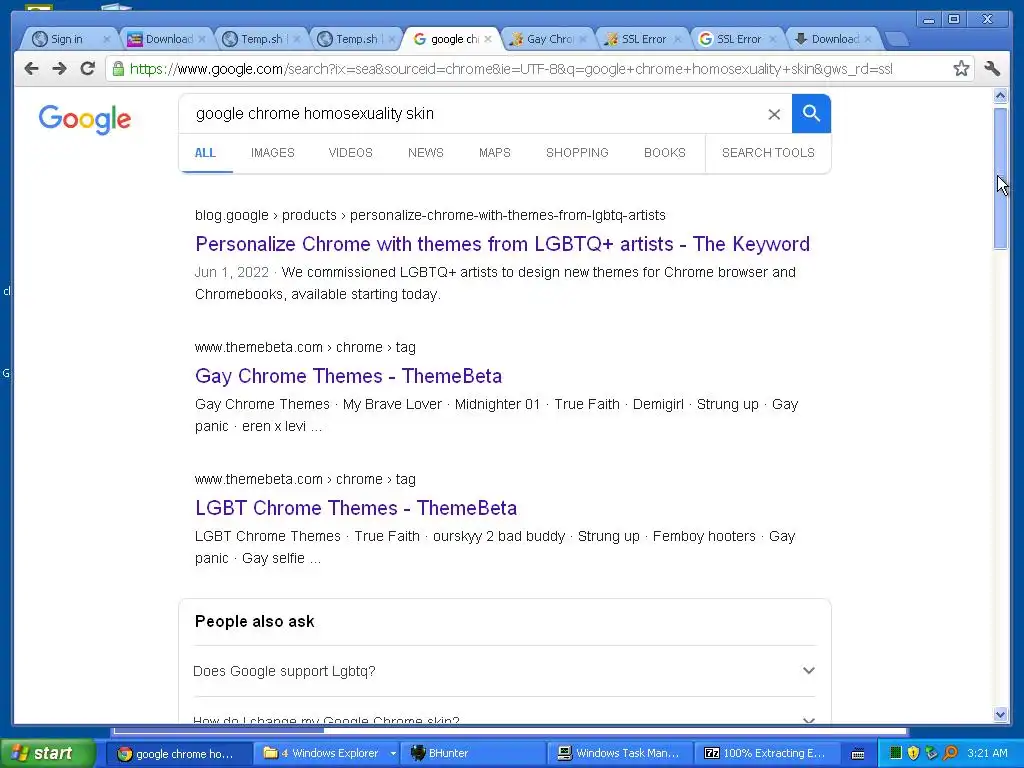1024x768 pixels.
Task: Select the Books search tab
Action: pos(664,153)
